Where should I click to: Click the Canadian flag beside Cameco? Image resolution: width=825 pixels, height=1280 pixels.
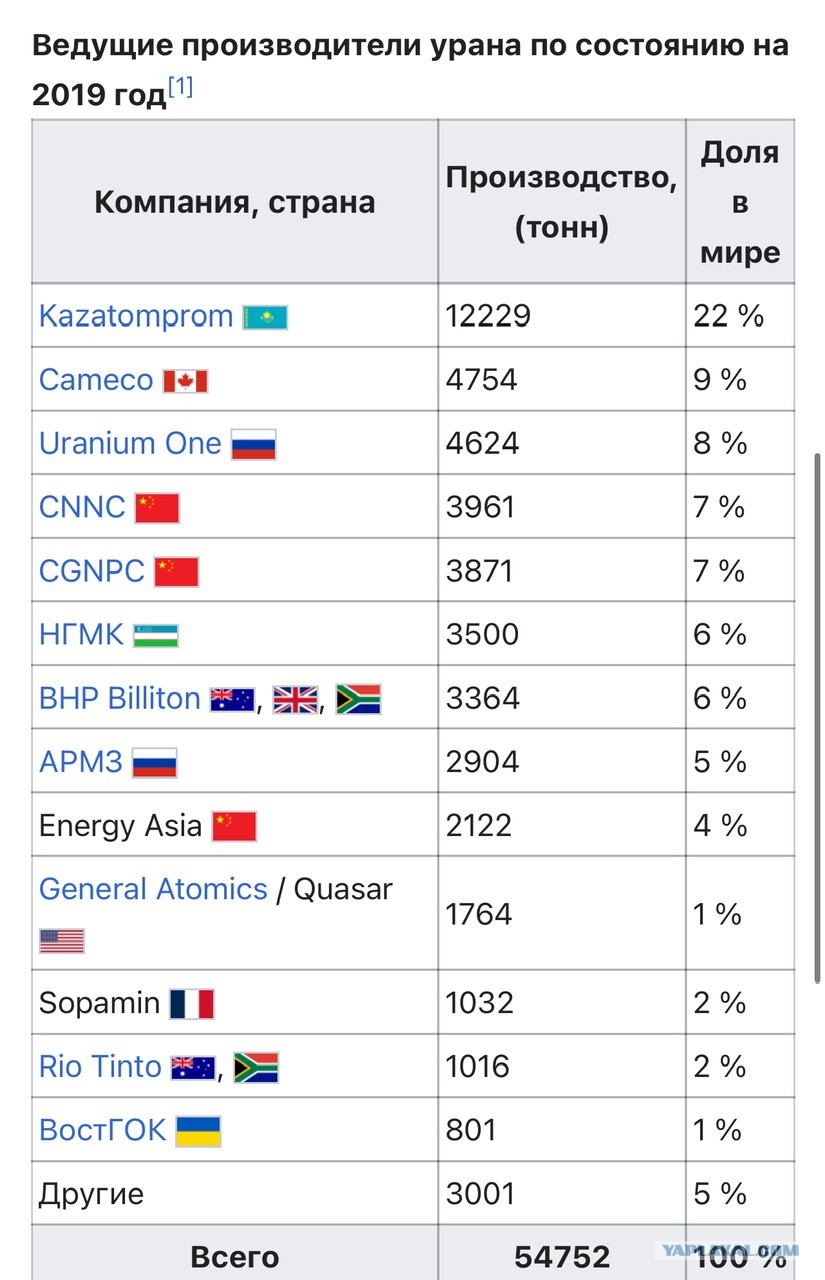tap(185, 381)
